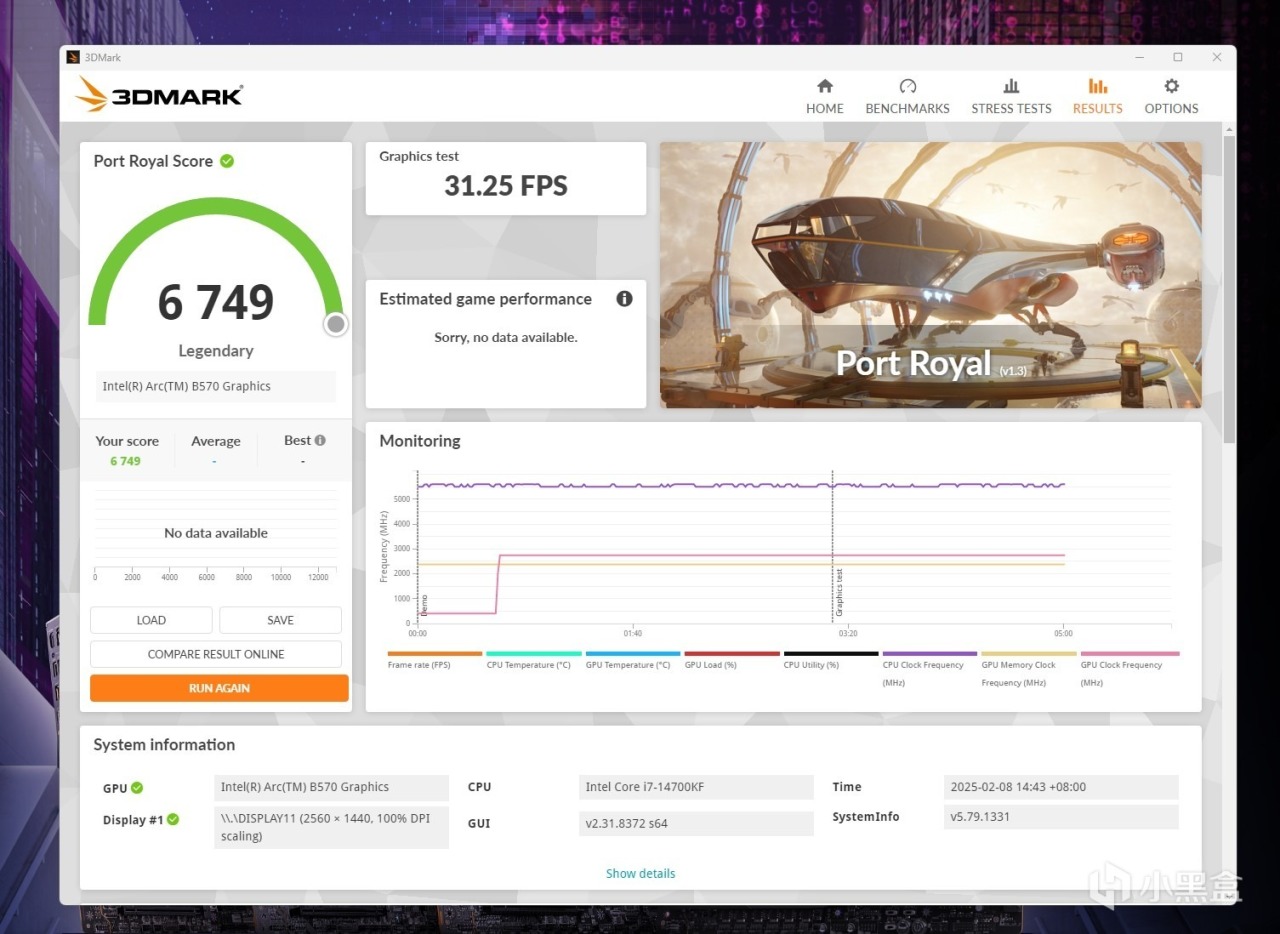Click the large 6 749 score in the gauge
The image size is (1280, 934).
216,302
